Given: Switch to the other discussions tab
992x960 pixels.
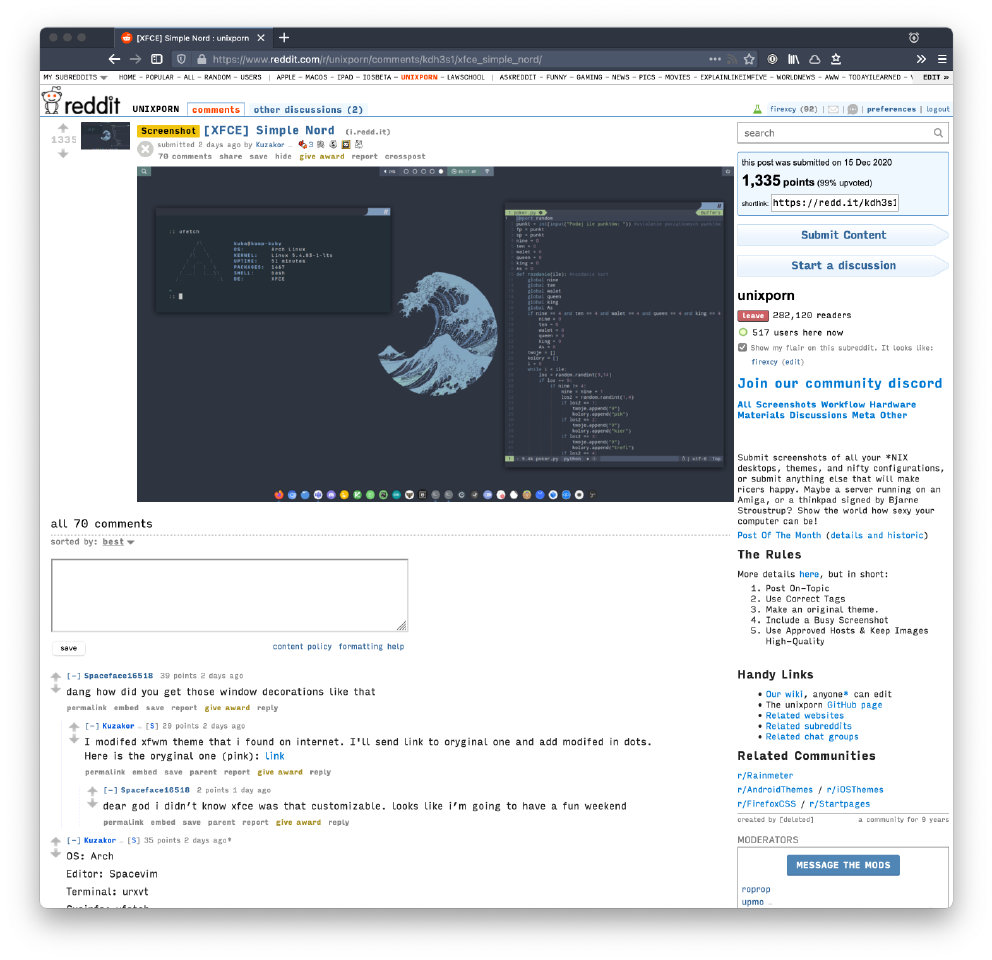Looking at the screenshot, I should pyautogui.click(x=308, y=110).
